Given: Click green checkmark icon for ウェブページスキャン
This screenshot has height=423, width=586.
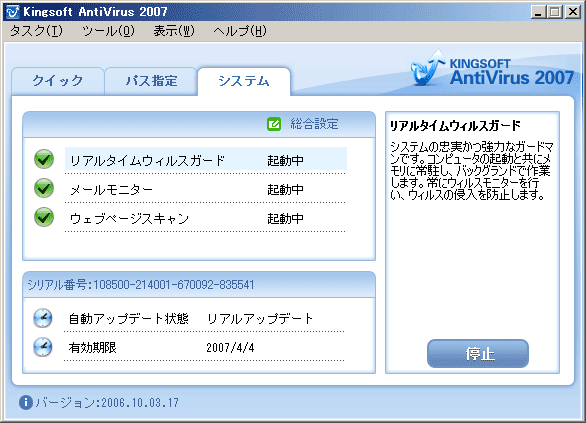Looking at the screenshot, I should pos(44,217).
